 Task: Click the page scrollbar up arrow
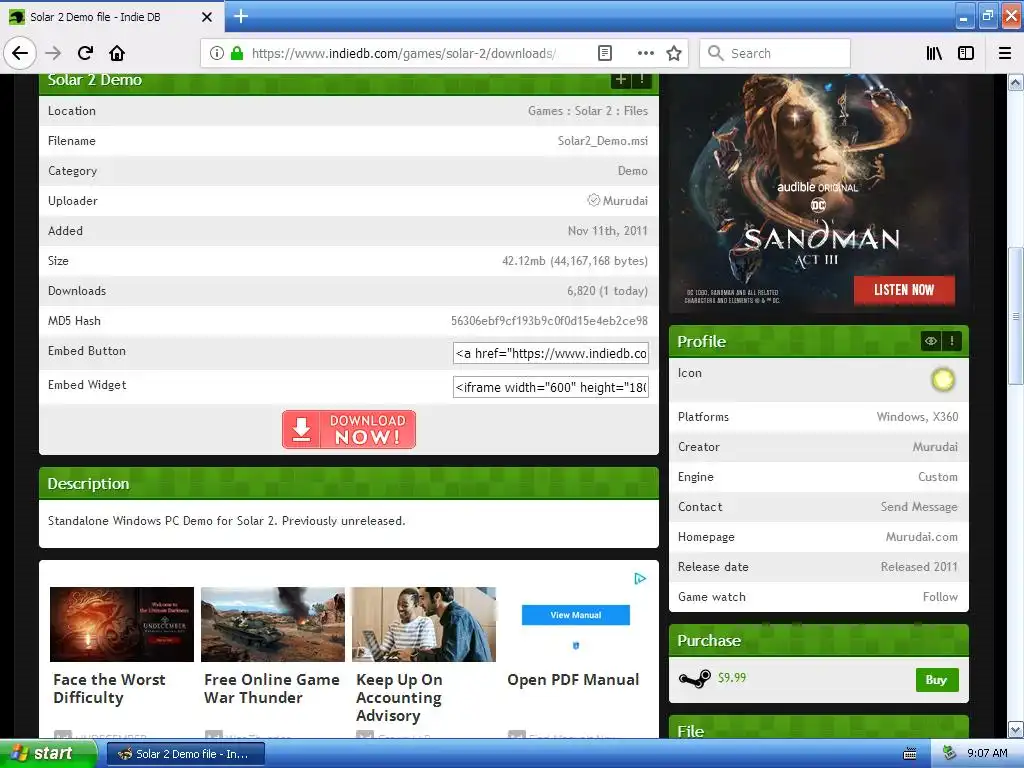(x=1016, y=82)
